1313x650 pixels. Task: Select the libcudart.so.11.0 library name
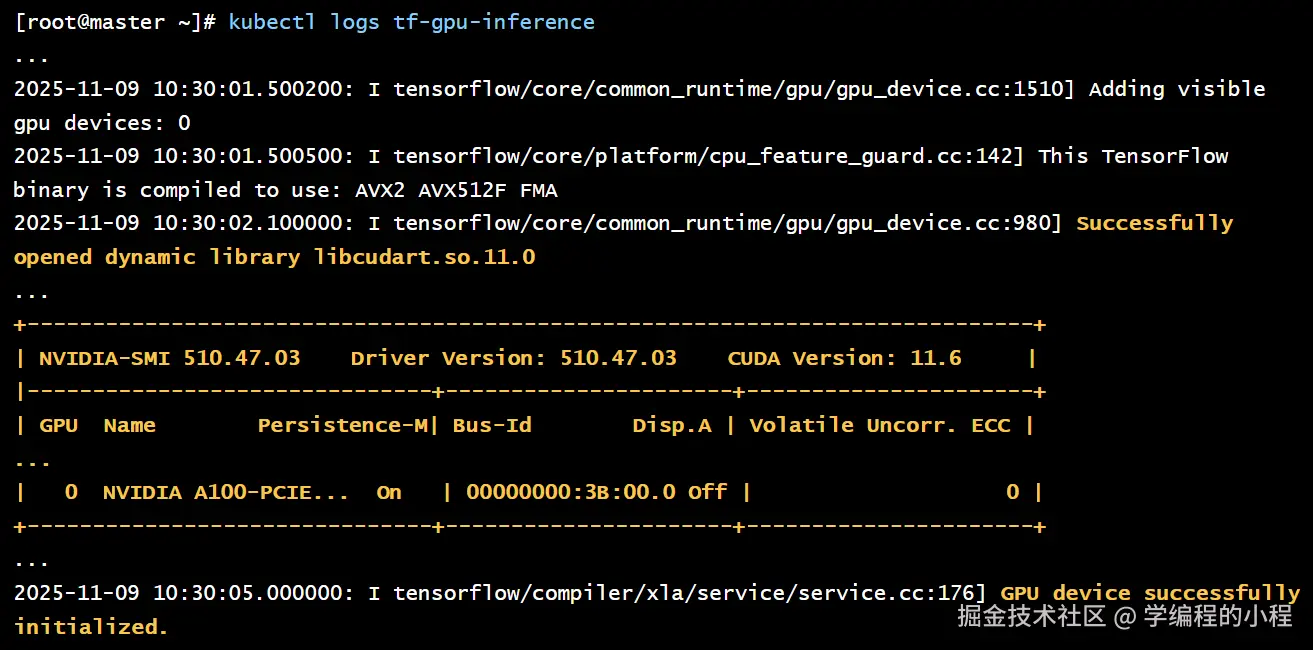[x=424, y=257]
